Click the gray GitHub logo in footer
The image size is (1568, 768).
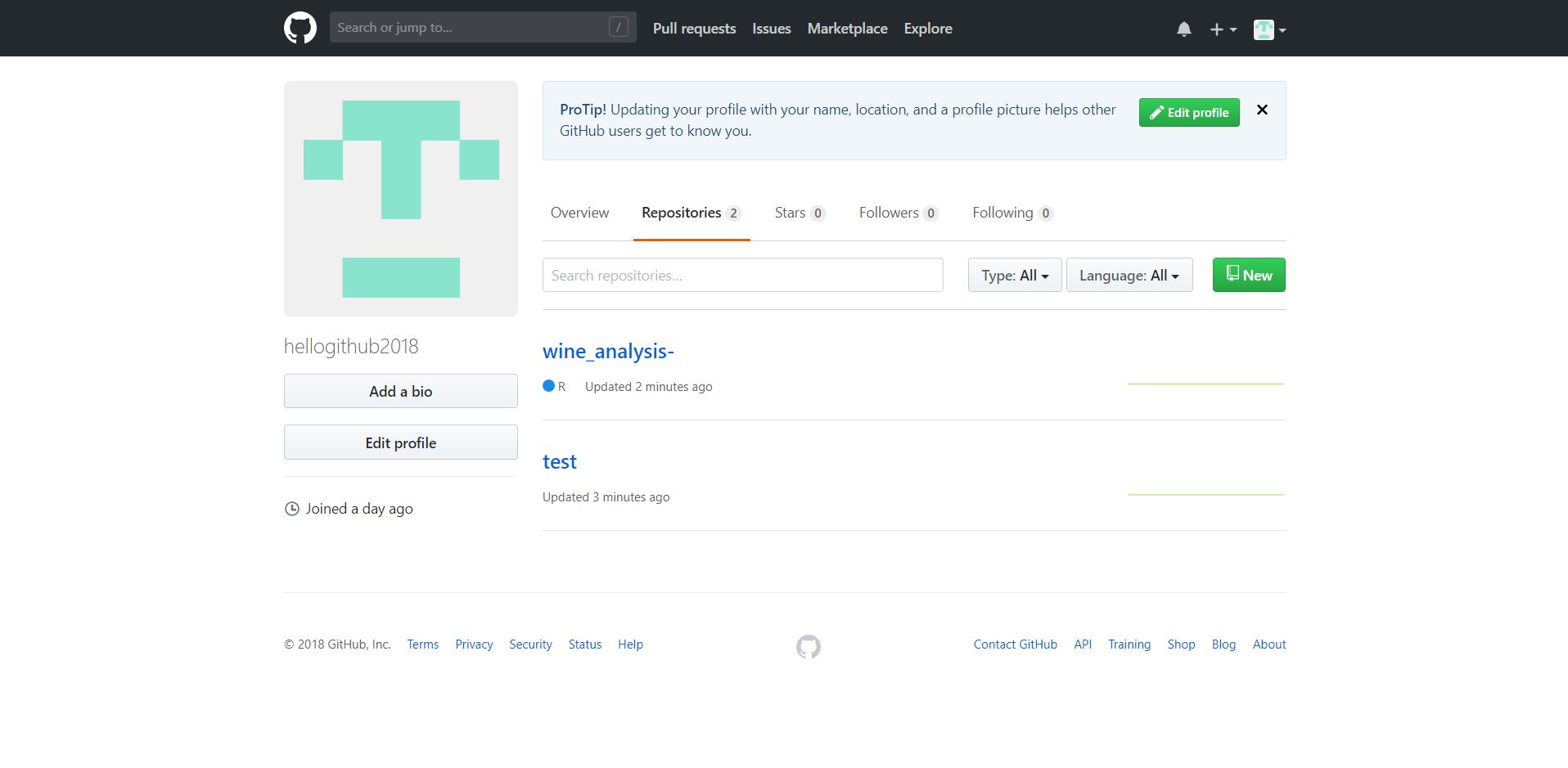[809, 647]
